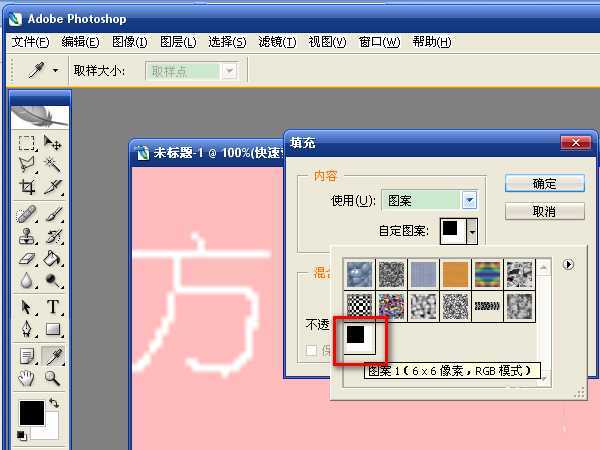
Task: Click the black foreground color swatch
Action: [x=30, y=411]
